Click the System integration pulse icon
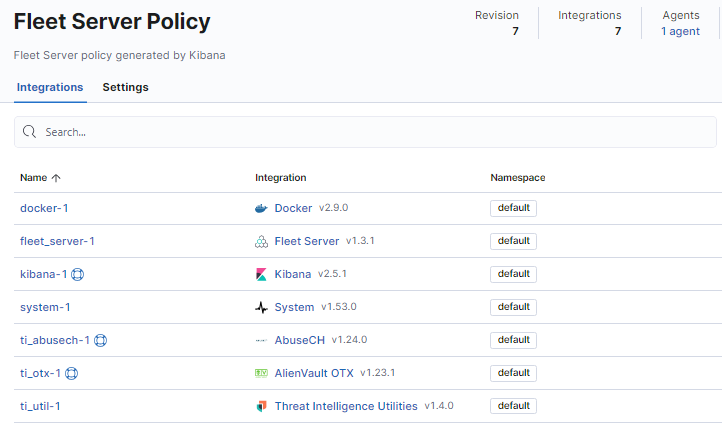 tap(262, 307)
